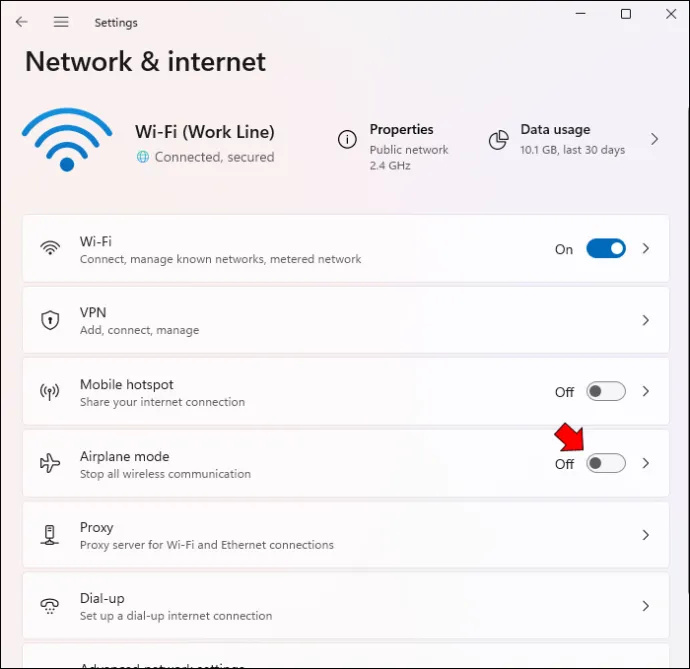Open the Dial-up settings entry

[346, 606]
